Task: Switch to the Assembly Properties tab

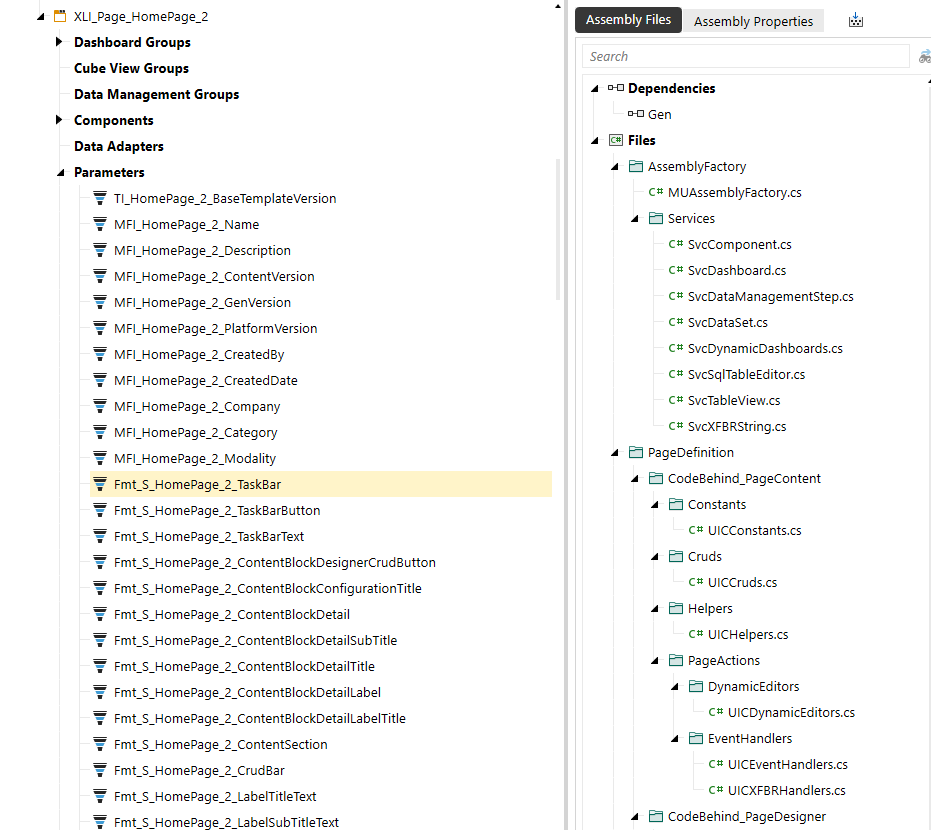Action: point(753,21)
